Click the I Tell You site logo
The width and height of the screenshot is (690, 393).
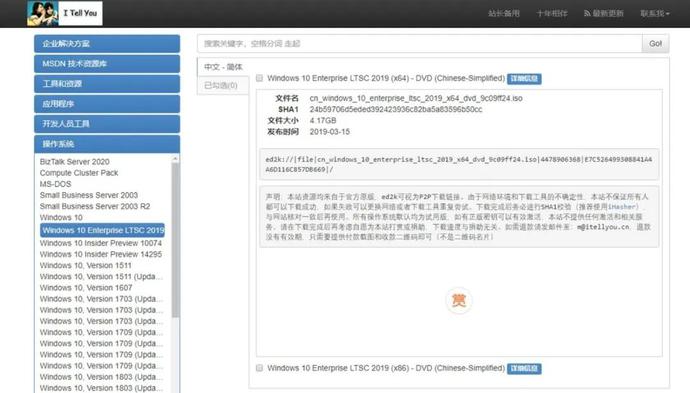(x=65, y=13)
